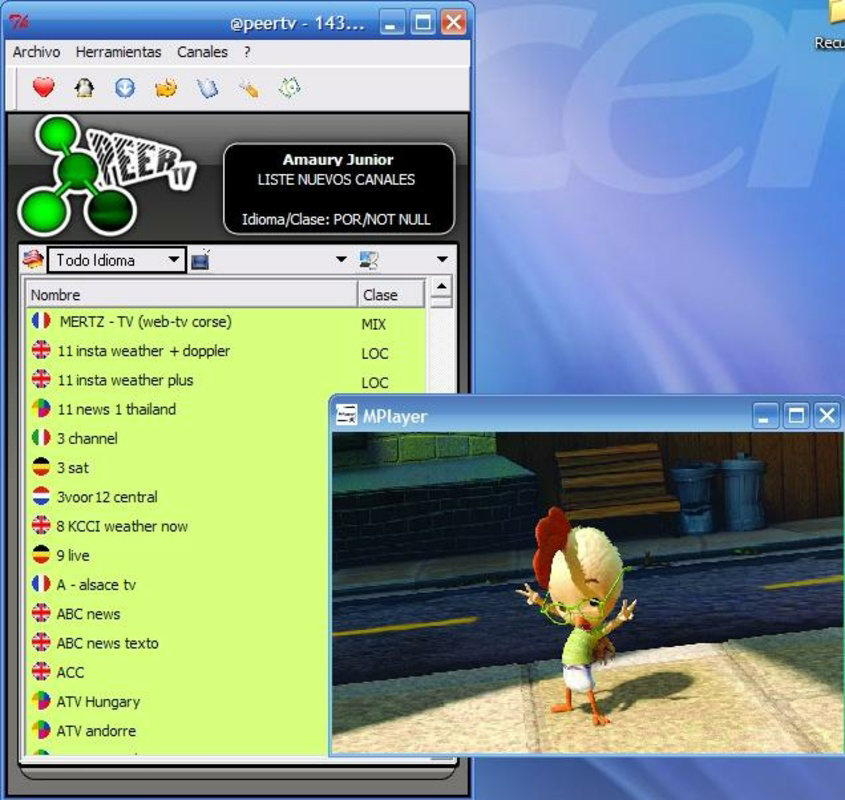Screen dimensions: 845x800
Task: Sort the list by the Nombre column header
Action: pyautogui.click(x=191, y=294)
